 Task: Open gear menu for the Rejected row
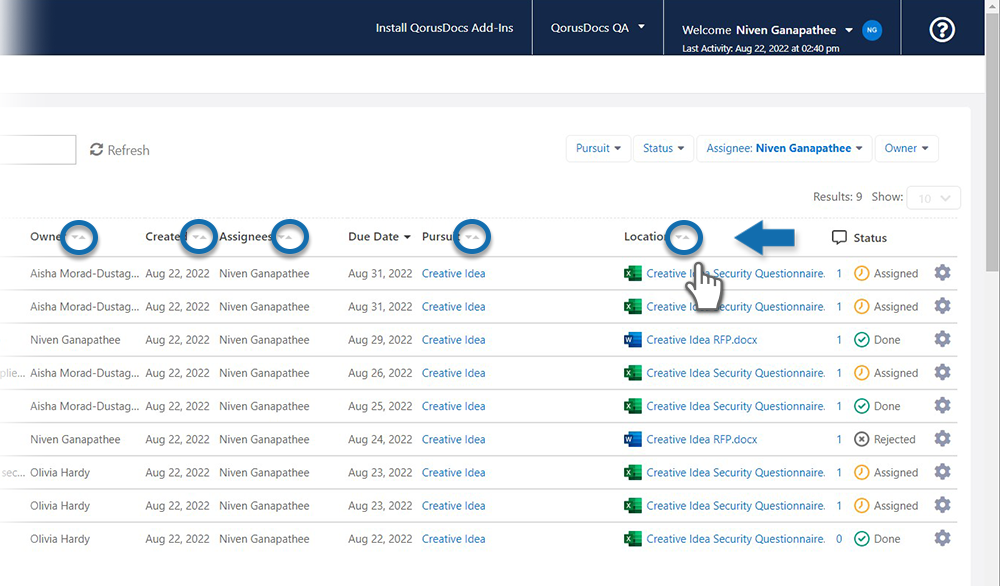tap(942, 439)
